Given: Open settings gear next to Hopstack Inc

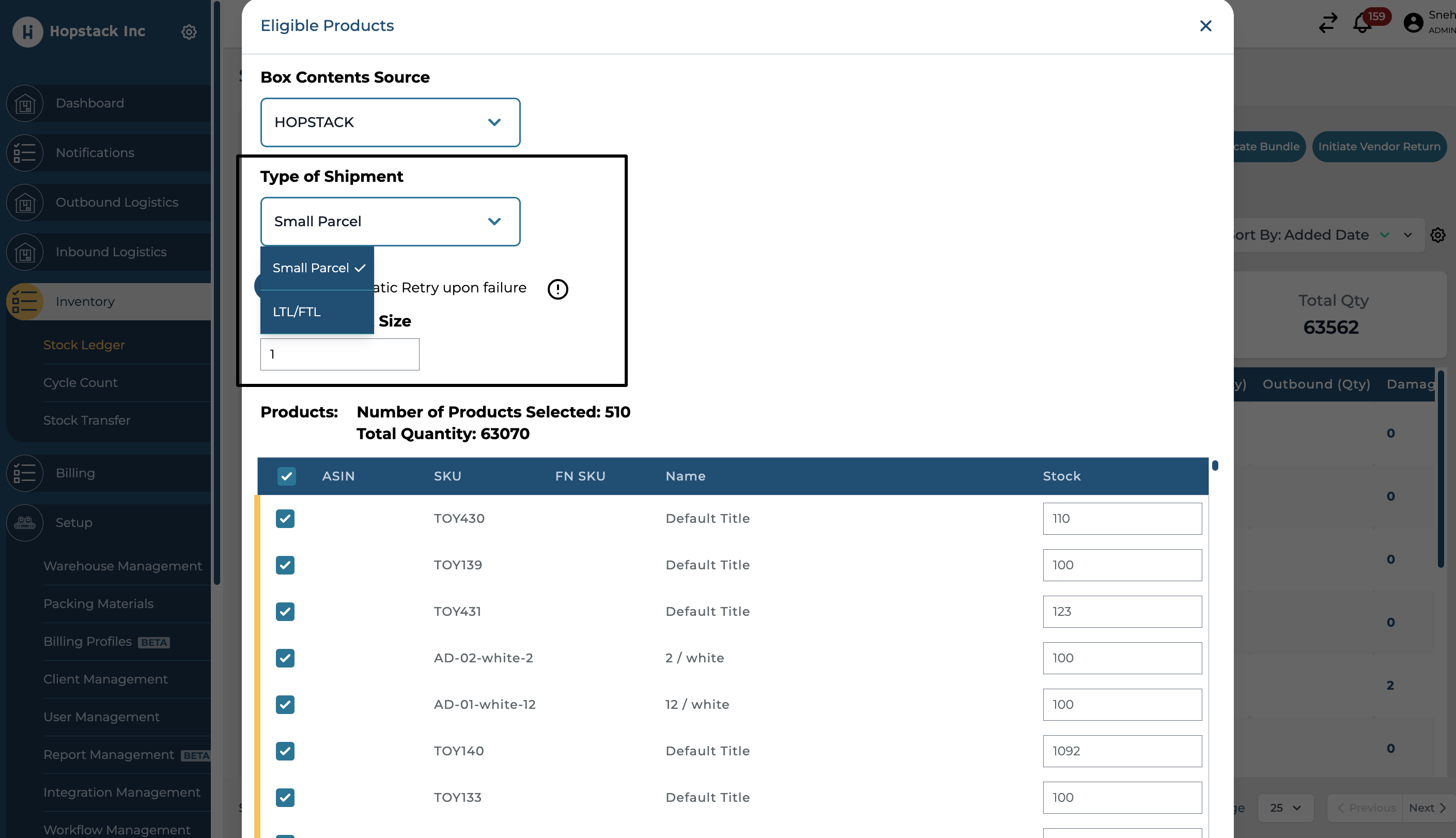Looking at the screenshot, I should click(x=189, y=32).
